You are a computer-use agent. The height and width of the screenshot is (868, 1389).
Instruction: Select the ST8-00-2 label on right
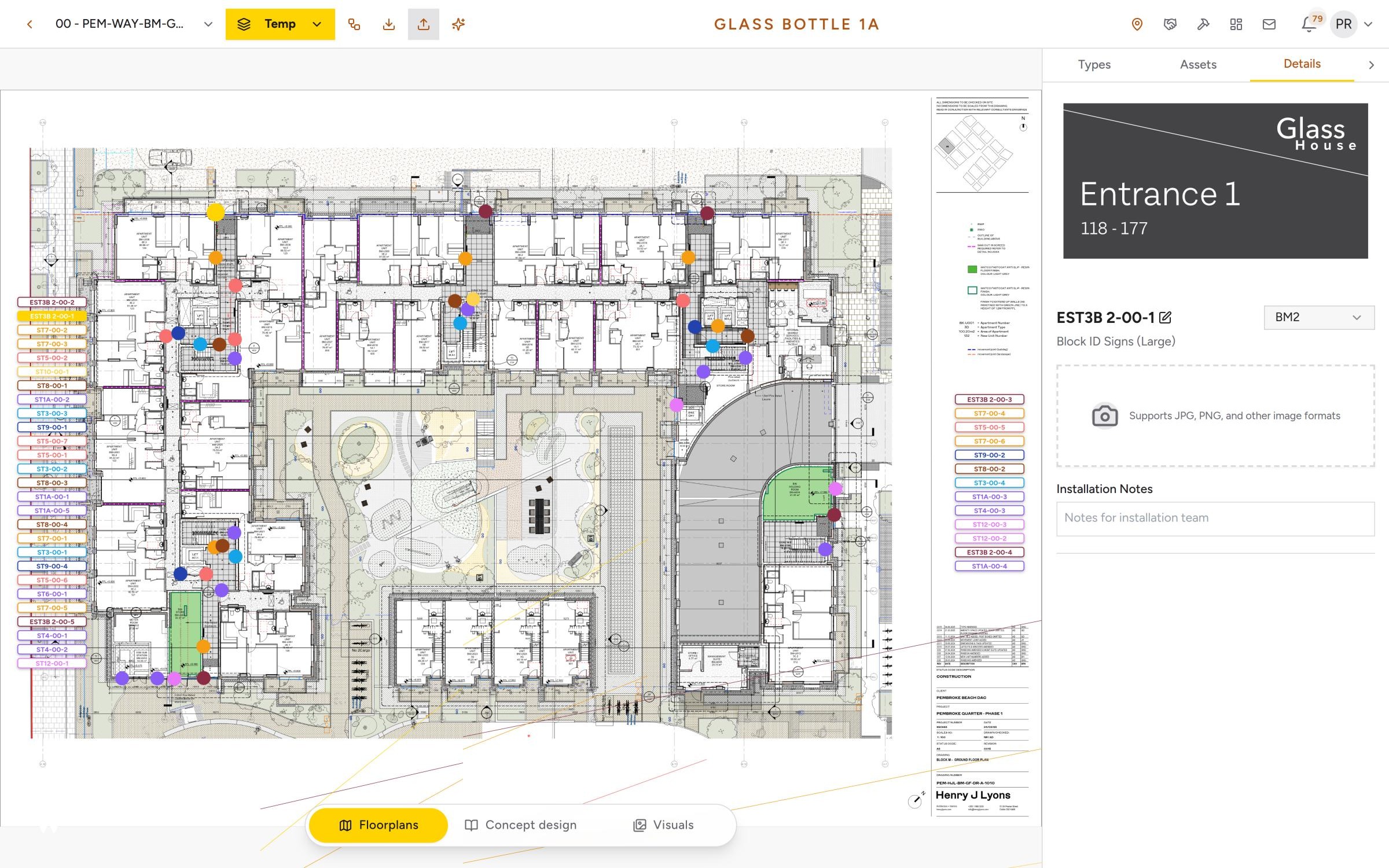coord(989,469)
